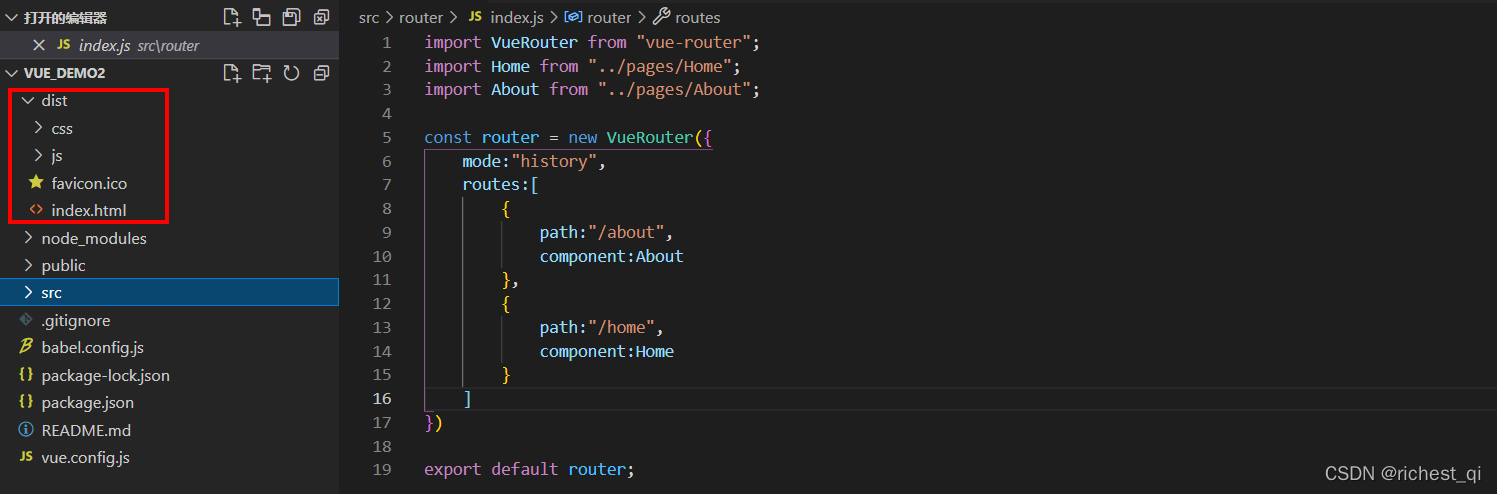Viewport: 1497px width, 494px height.
Task: Click the Close All Editors icon
Action: [321, 17]
